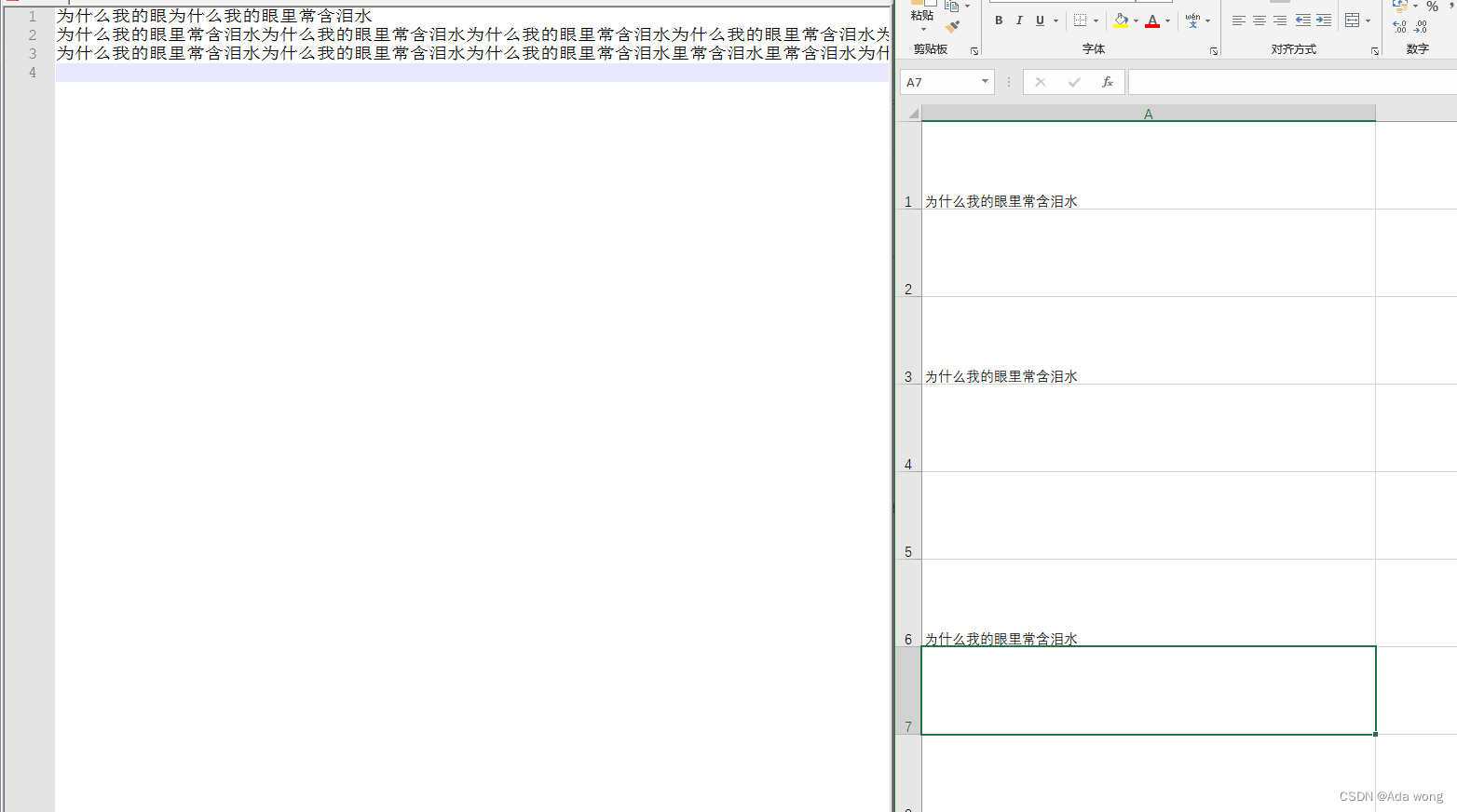This screenshot has height=812, width=1457.
Task: Click confirm checkmark in formula bar
Action: (x=1074, y=82)
